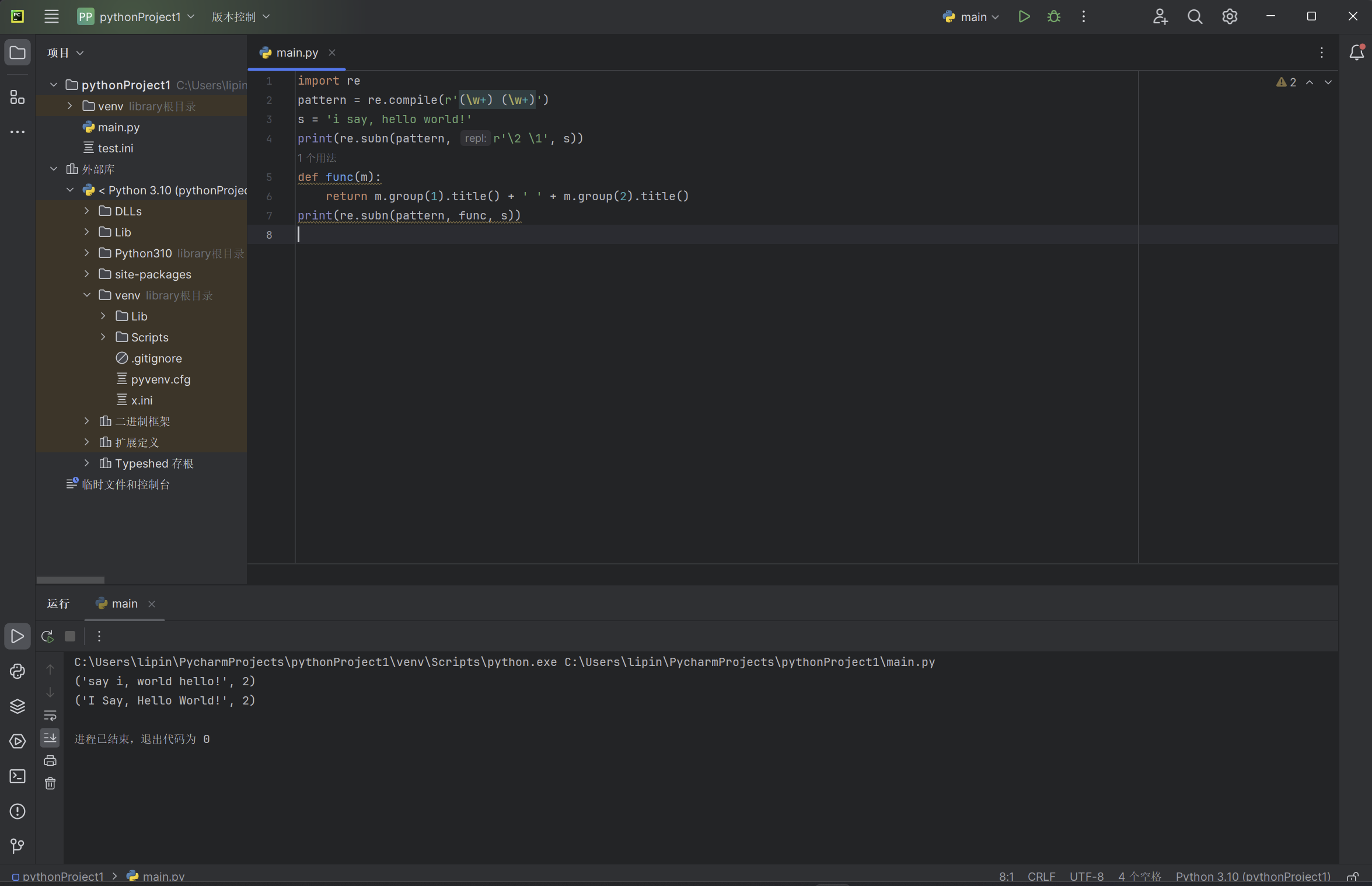Viewport: 1372px width, 886px height.
Task: Open 项目 view dropdown
Action: coord(65,53)
